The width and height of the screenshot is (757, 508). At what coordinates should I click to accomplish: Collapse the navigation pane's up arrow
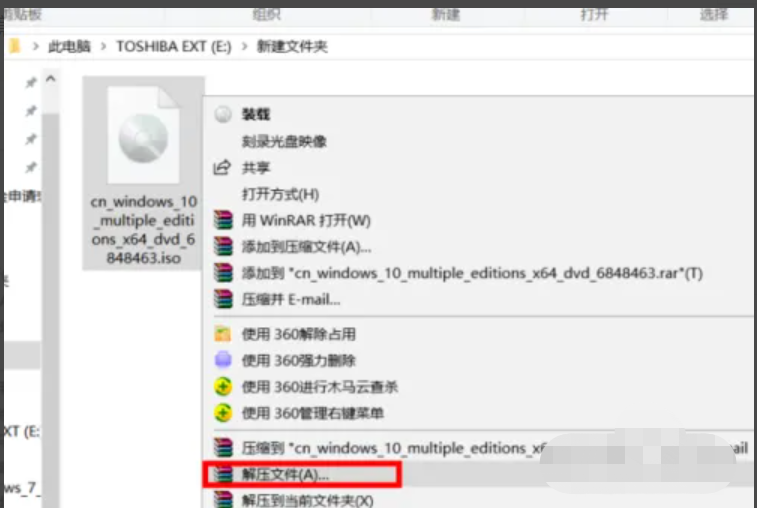point(51,79)
